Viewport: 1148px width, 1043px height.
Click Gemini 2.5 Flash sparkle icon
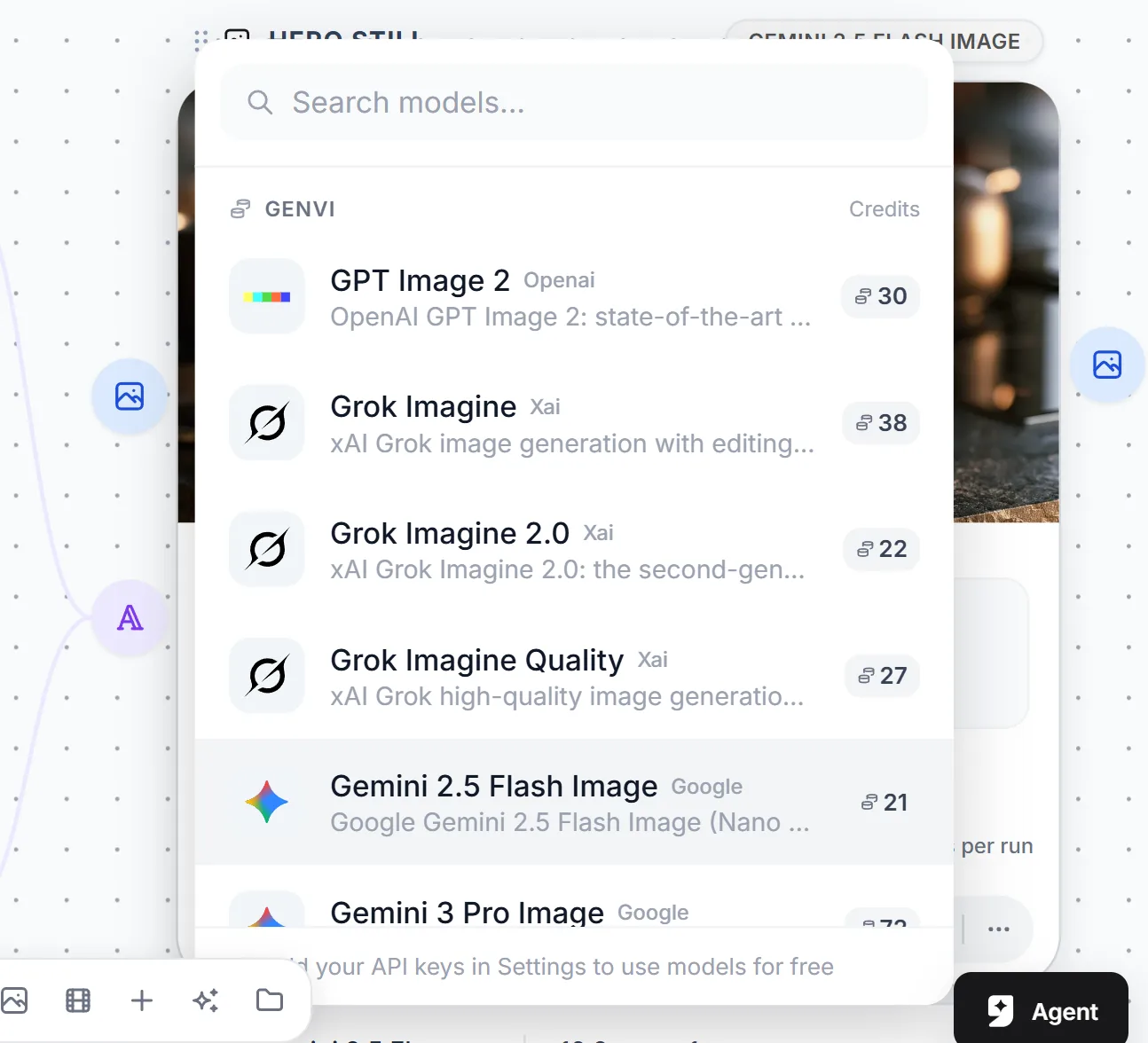click(x=267, y=803)
